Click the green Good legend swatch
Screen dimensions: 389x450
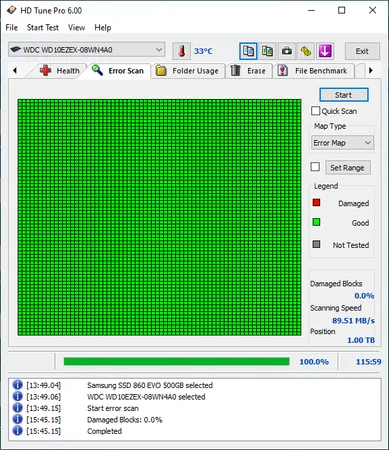click(x=316, y=222)
